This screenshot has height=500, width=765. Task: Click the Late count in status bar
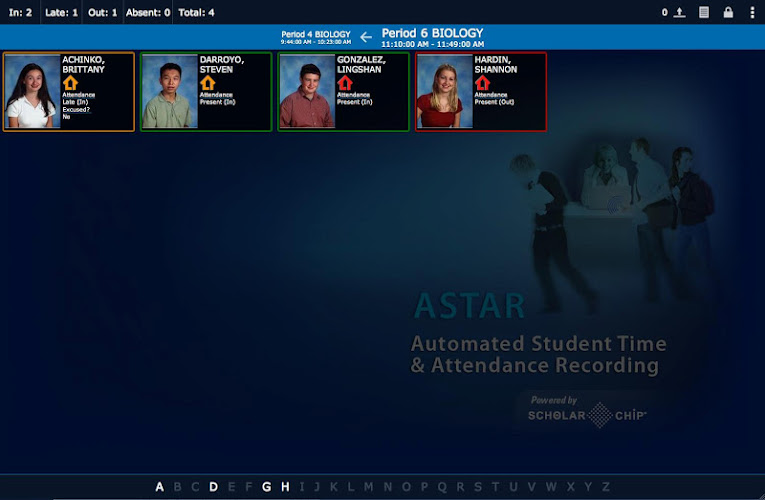[61, 13]
